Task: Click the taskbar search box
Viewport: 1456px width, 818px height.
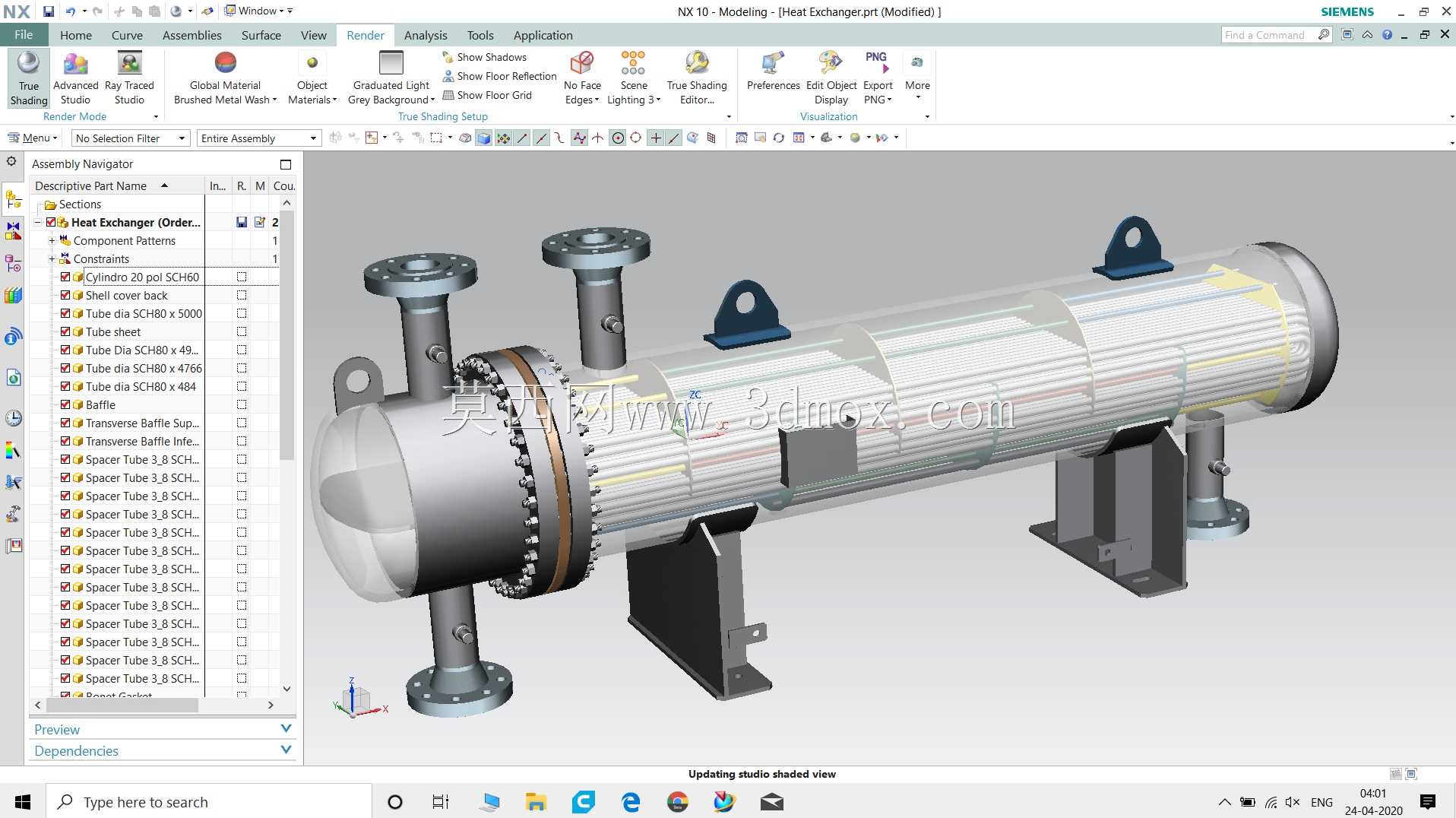Action: [x=209, y=802]
